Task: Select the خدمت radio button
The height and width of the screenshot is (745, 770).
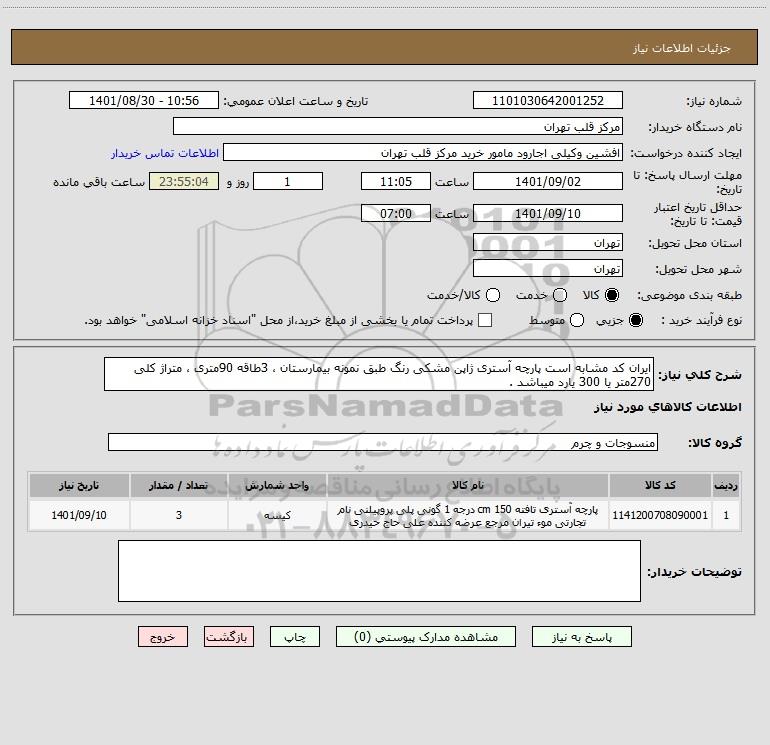Action: pyautogui.click(x=560, y=295)
